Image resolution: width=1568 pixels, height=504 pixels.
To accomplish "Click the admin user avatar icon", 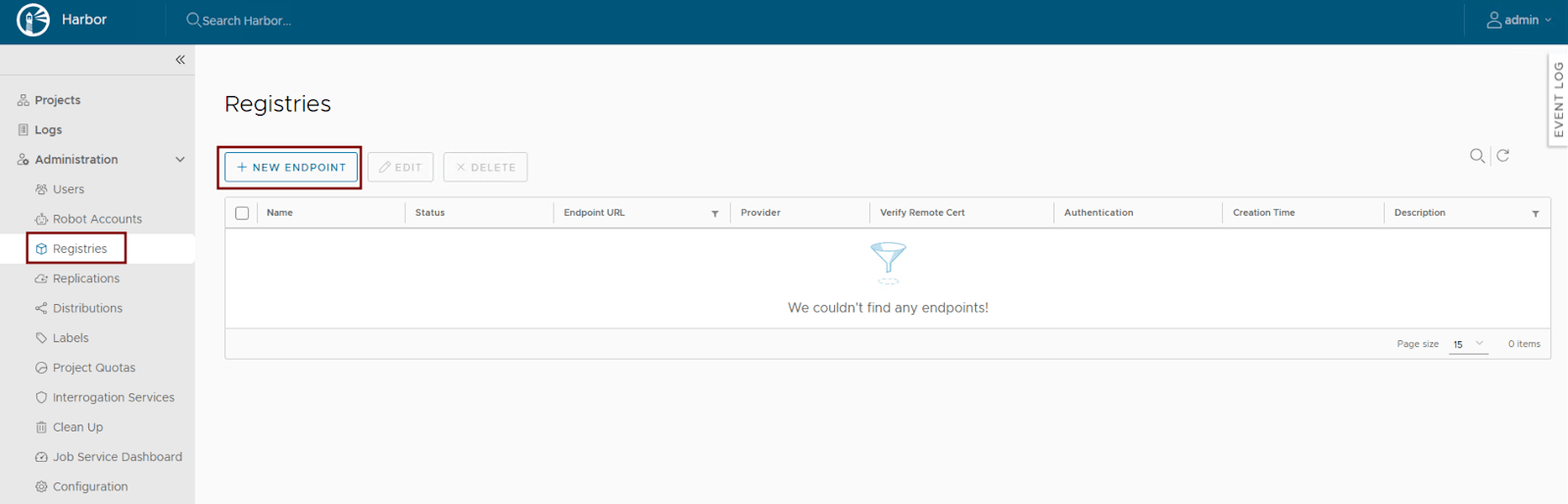I will 1494,20.
